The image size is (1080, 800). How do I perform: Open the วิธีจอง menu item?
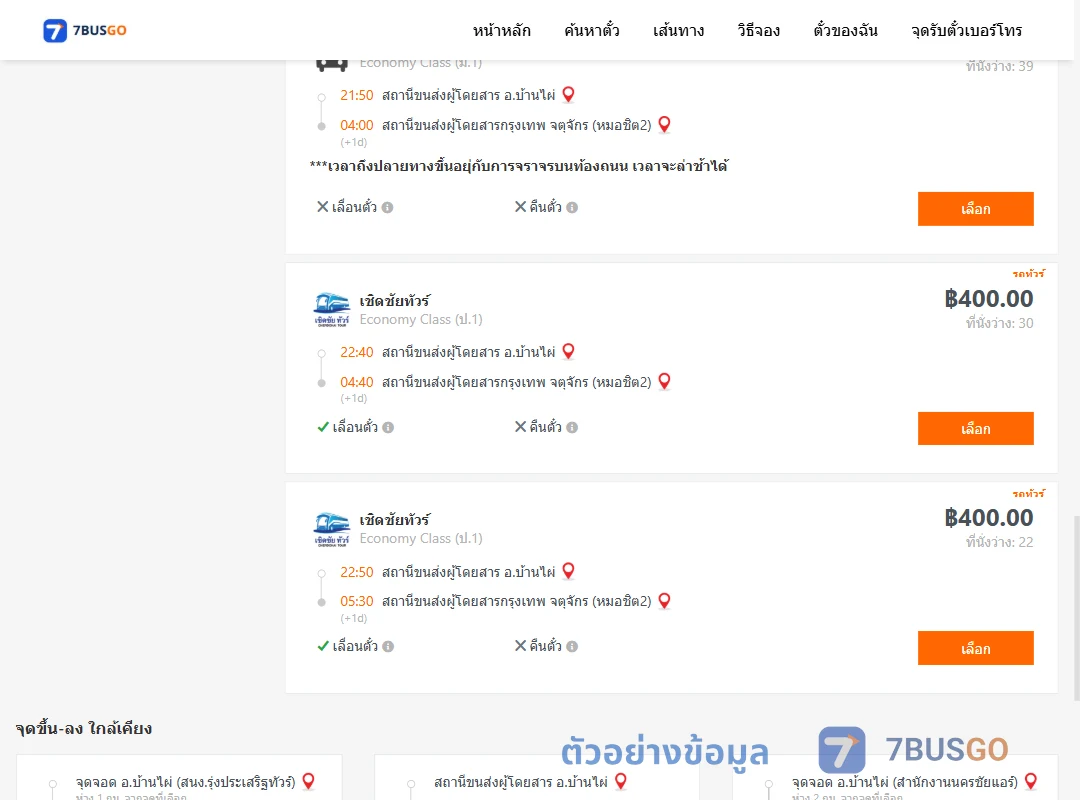click(x=758, y=30)
